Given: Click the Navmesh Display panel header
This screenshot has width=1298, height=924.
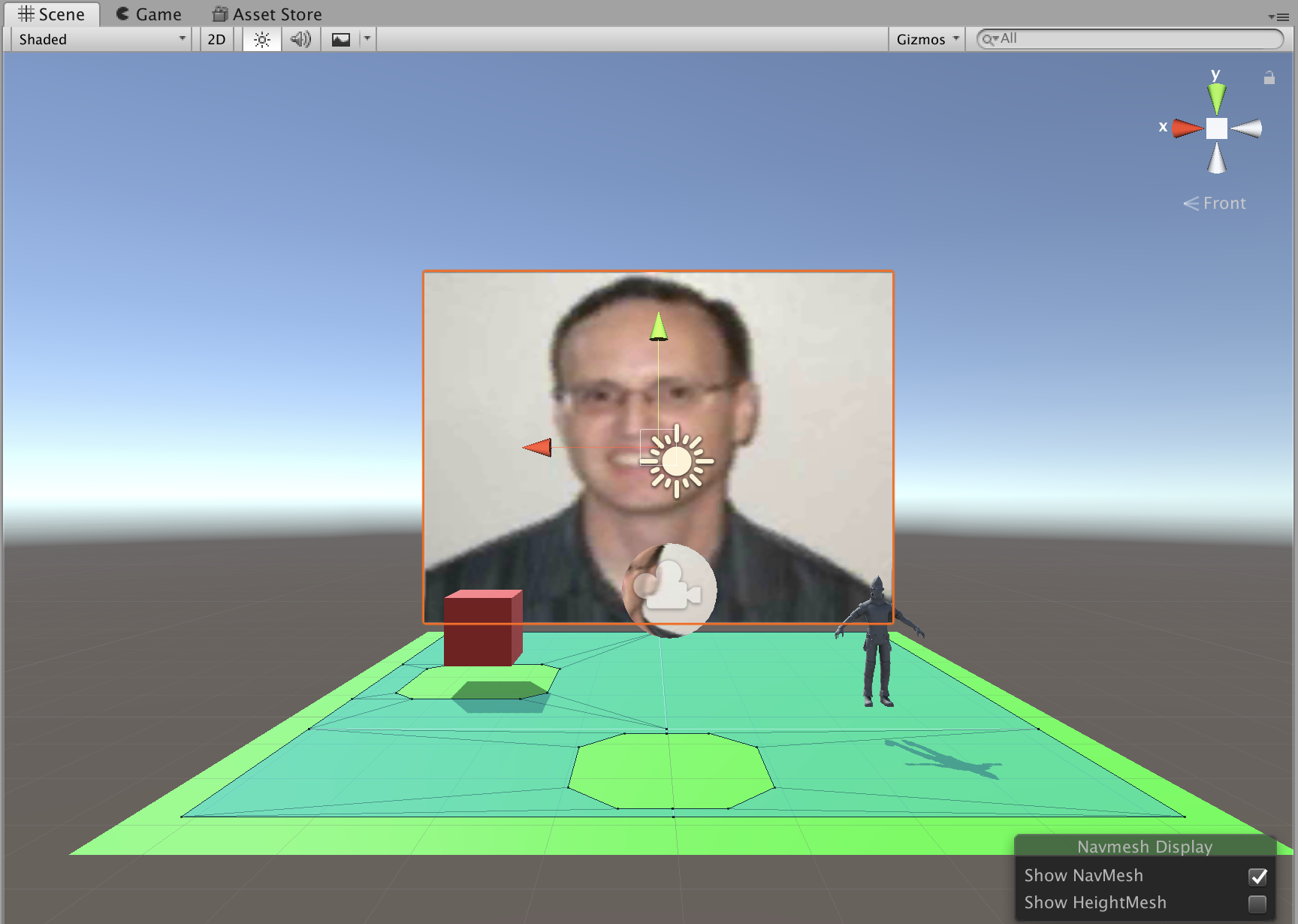Looking at the screenshot, I should click(1145, 847).
